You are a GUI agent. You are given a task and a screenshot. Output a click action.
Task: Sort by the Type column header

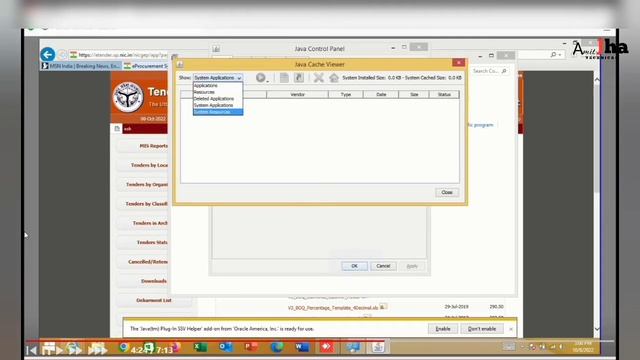click(346, 94)
